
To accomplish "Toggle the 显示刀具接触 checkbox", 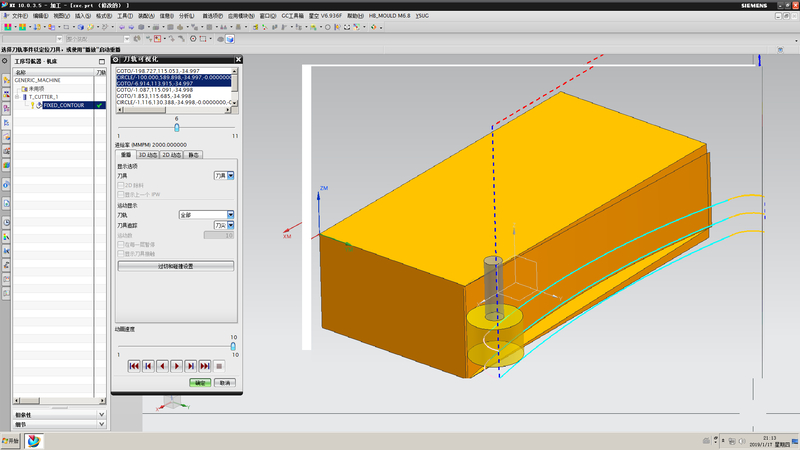I will pos(121,254).
